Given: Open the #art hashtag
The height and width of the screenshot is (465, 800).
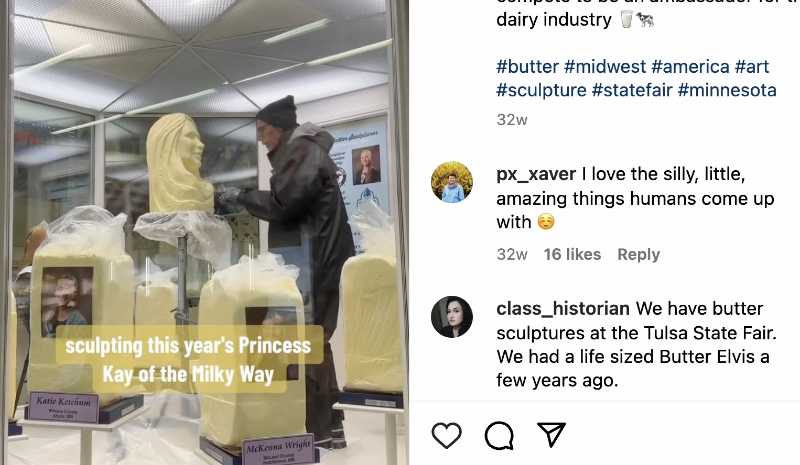Looking at the screenshot, I should [752, 66].
